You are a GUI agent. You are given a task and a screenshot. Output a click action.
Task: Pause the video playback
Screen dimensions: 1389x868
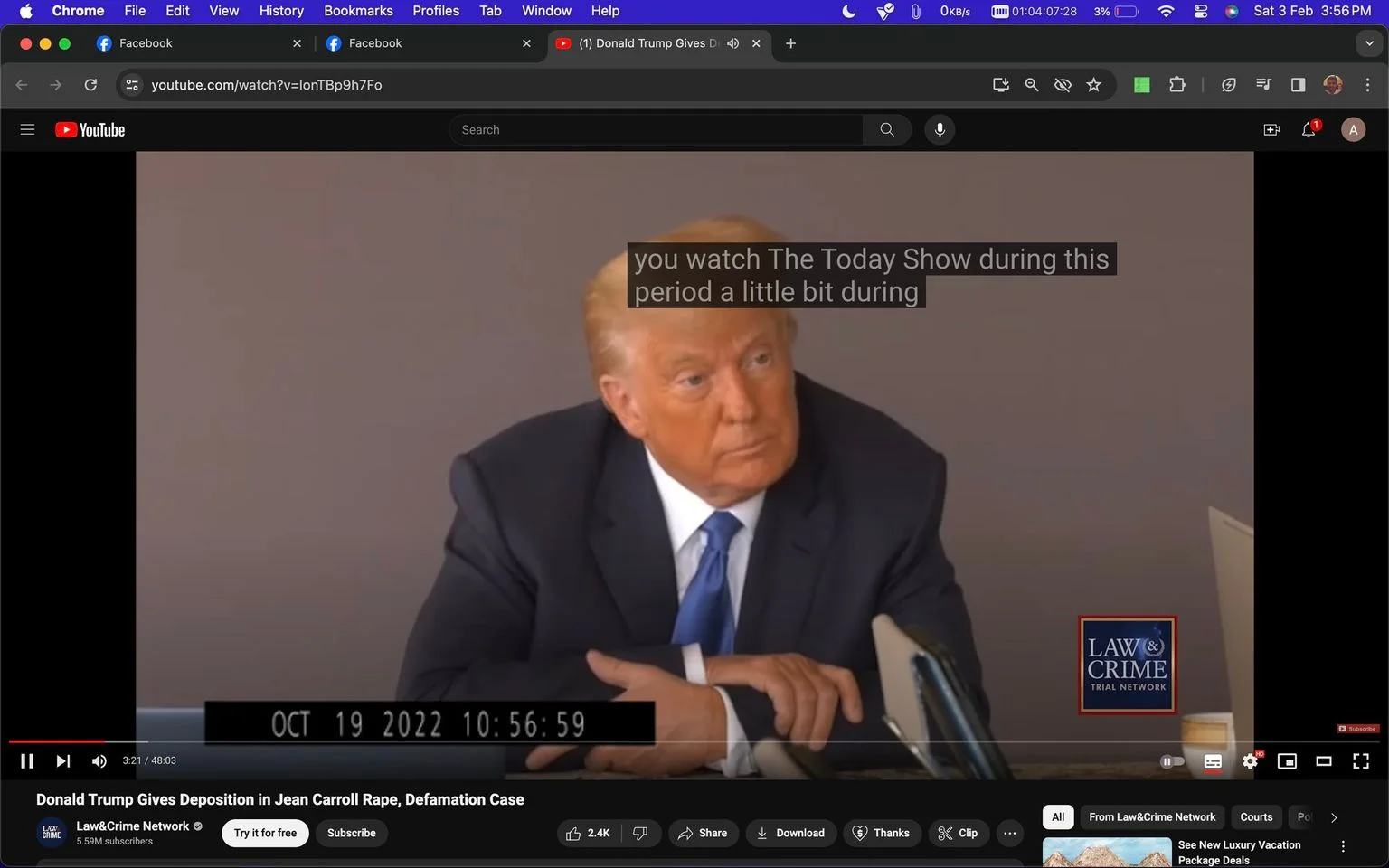pos(27,761)
